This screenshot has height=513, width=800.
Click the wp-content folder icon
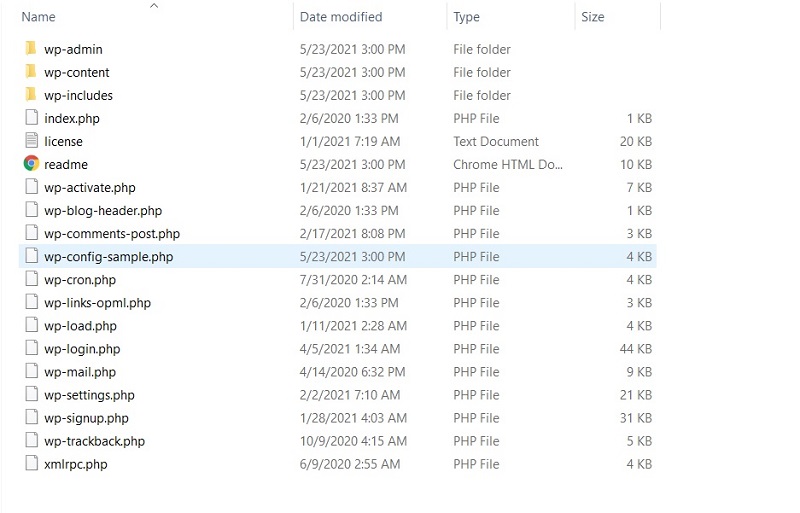tap(31, 71)
